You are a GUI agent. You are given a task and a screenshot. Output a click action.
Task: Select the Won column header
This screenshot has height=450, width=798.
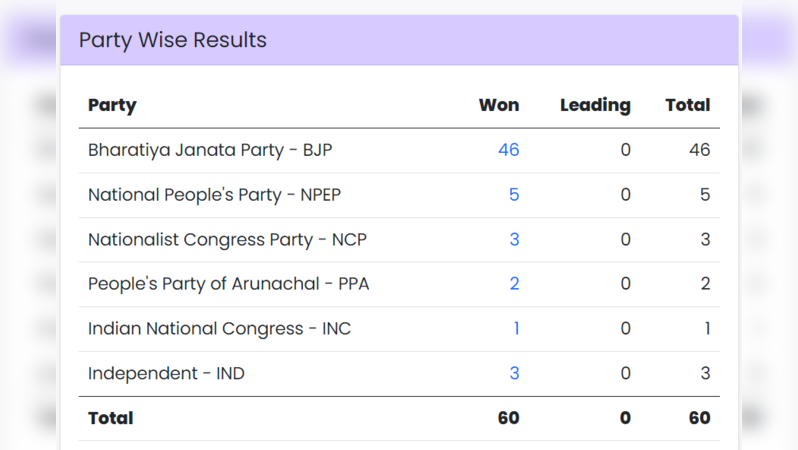tap(499, 105)
